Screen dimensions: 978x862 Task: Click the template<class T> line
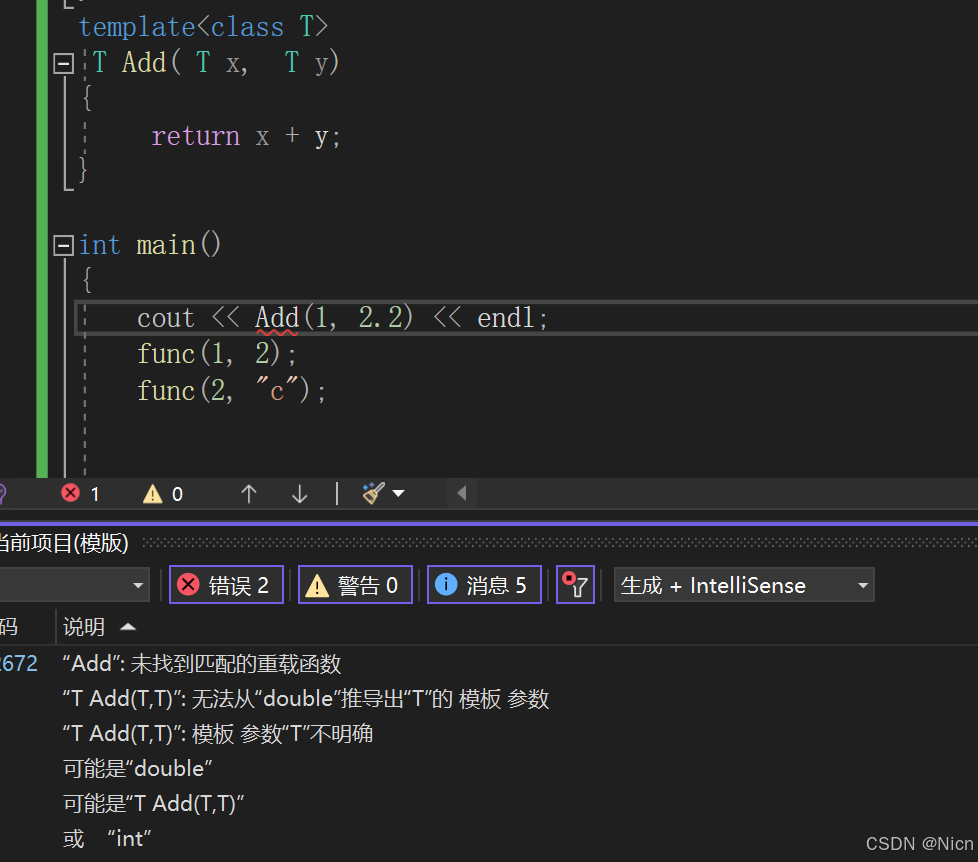pyautogui.click(x=203, y=27)
